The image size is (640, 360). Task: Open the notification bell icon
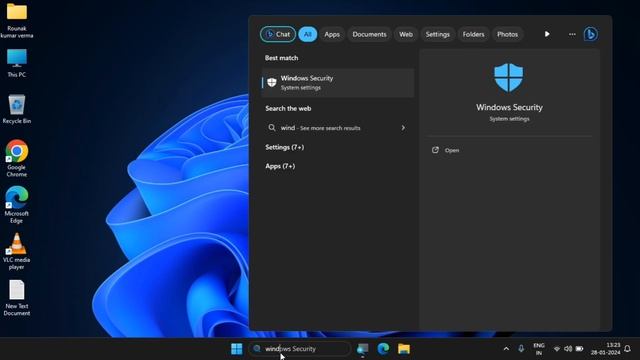pos(627,349)
